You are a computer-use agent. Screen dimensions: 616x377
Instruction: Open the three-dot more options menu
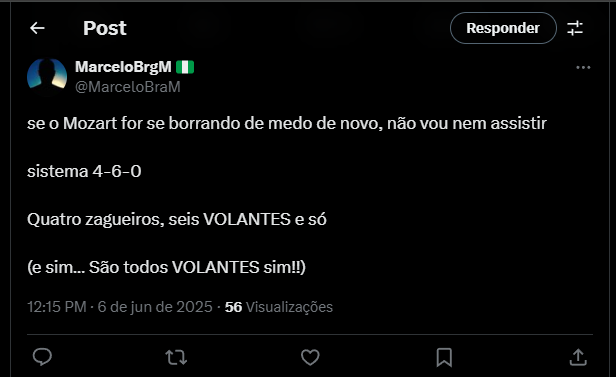583,68
